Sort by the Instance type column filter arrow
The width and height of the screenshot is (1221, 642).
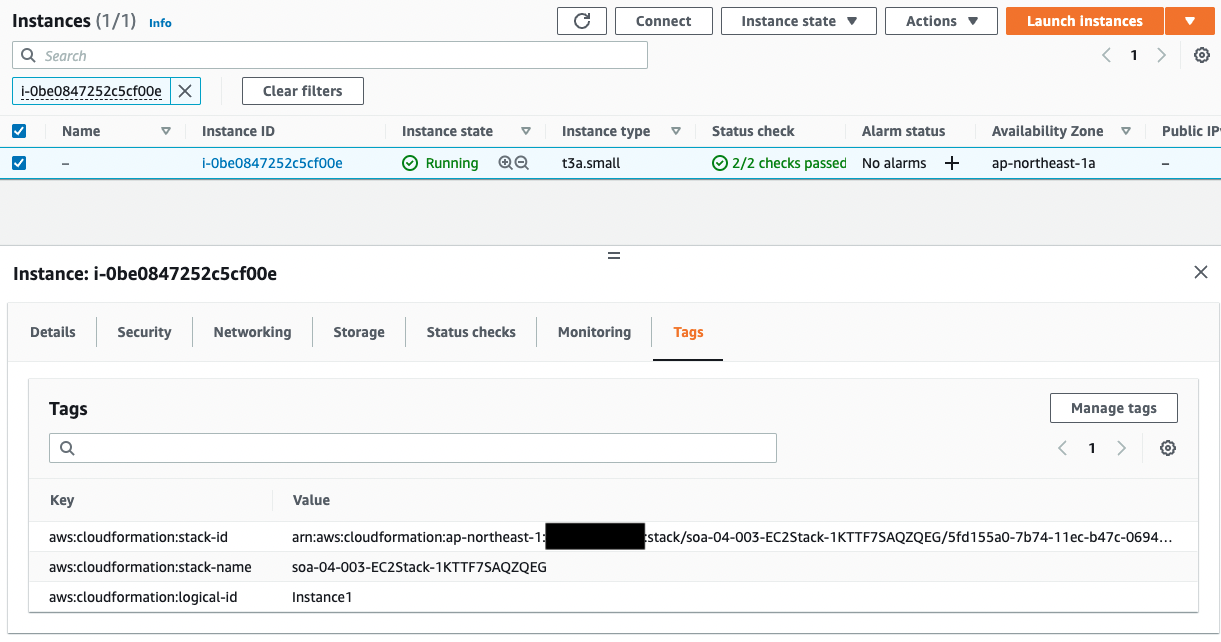676,131
